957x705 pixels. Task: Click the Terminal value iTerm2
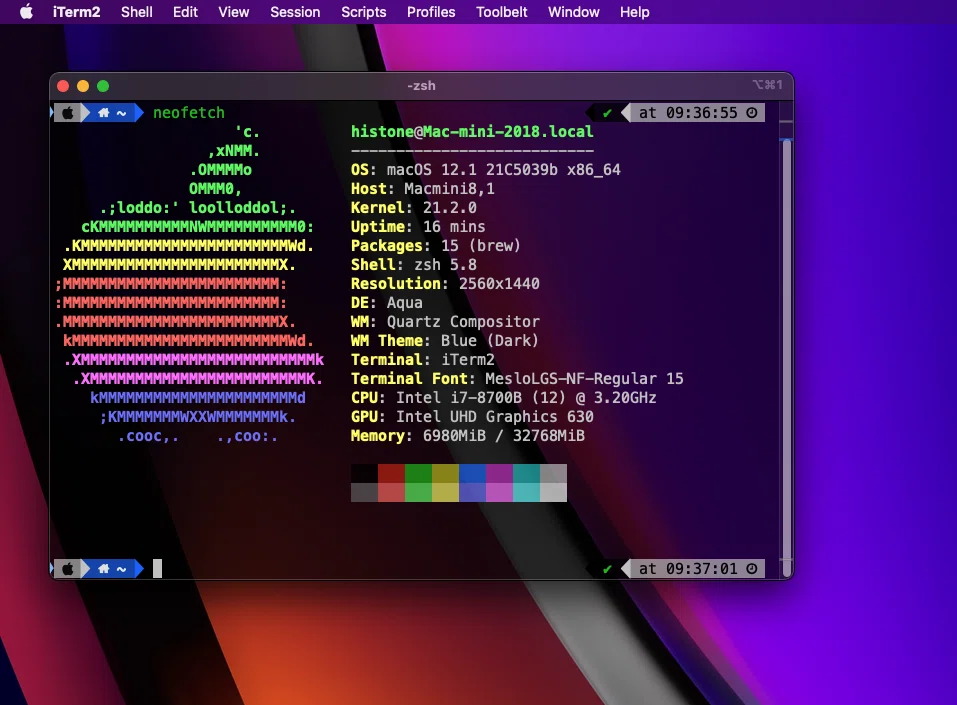468,360
